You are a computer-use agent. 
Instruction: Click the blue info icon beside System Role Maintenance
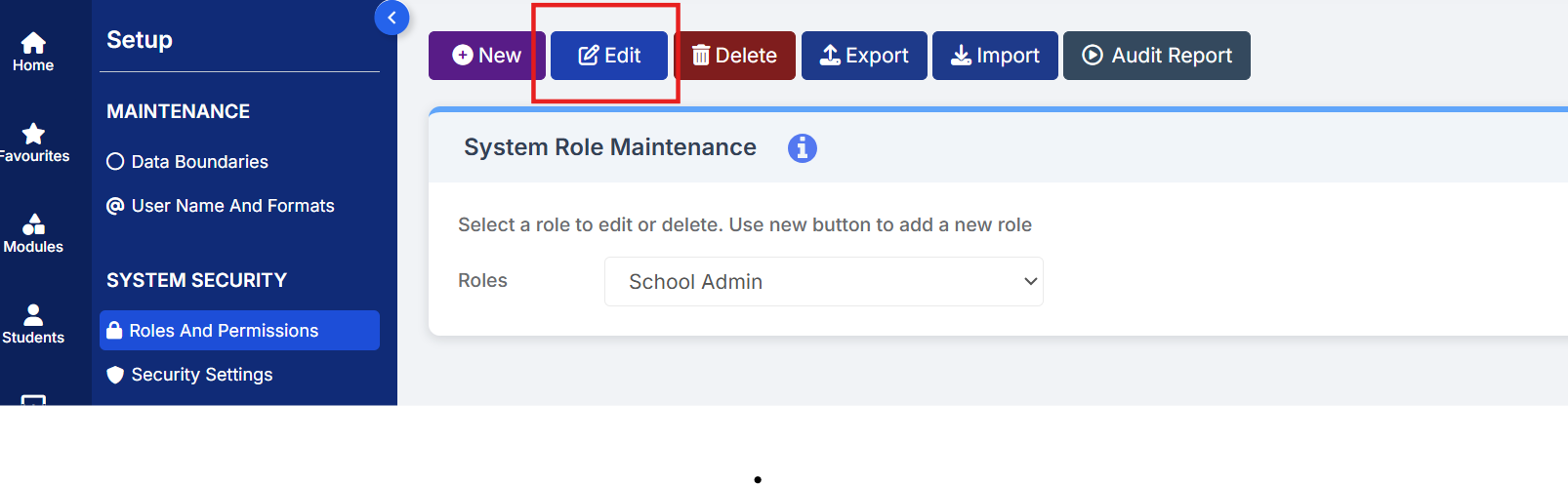[802, 148]
